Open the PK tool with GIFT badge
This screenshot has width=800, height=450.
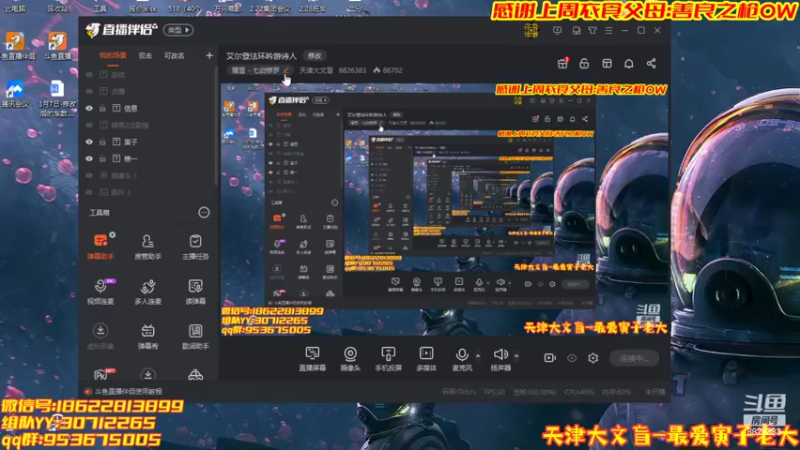tap(104, 374)
